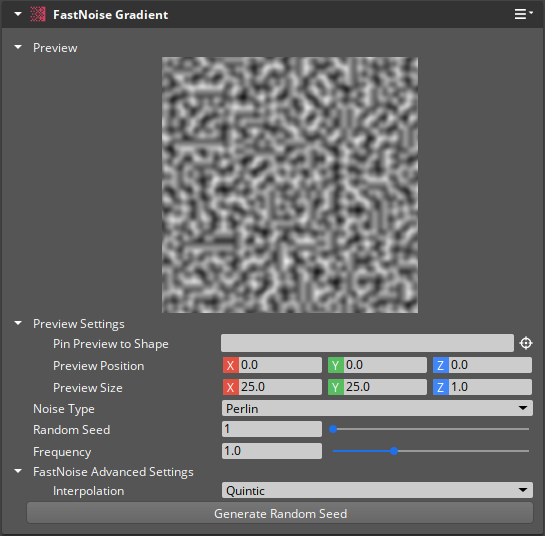Click the Random Seed number field

(x=272, y=429)
